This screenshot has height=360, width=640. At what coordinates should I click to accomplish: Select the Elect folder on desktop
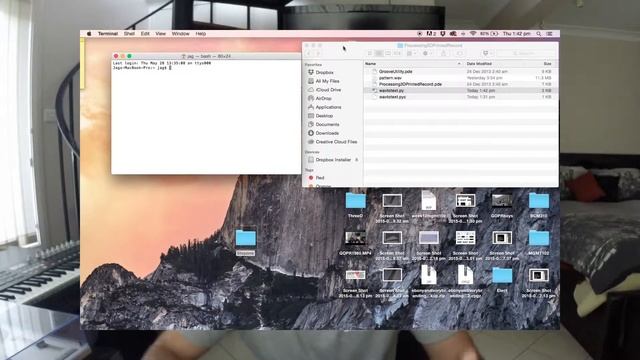tap(502, 280)
